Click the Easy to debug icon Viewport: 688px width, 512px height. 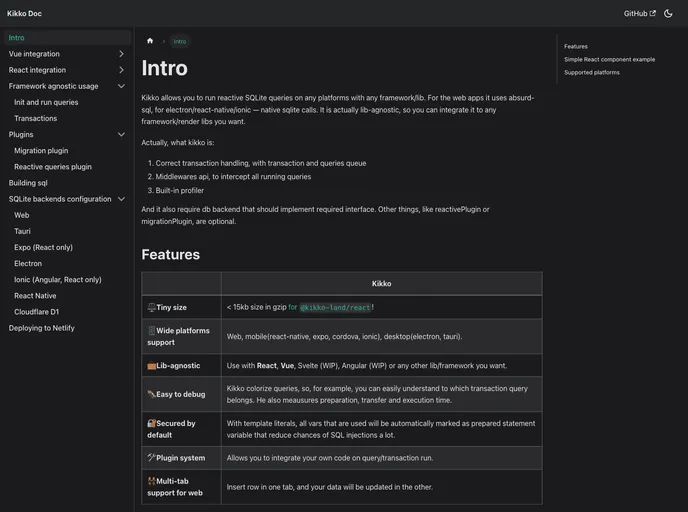click(152, 394)
